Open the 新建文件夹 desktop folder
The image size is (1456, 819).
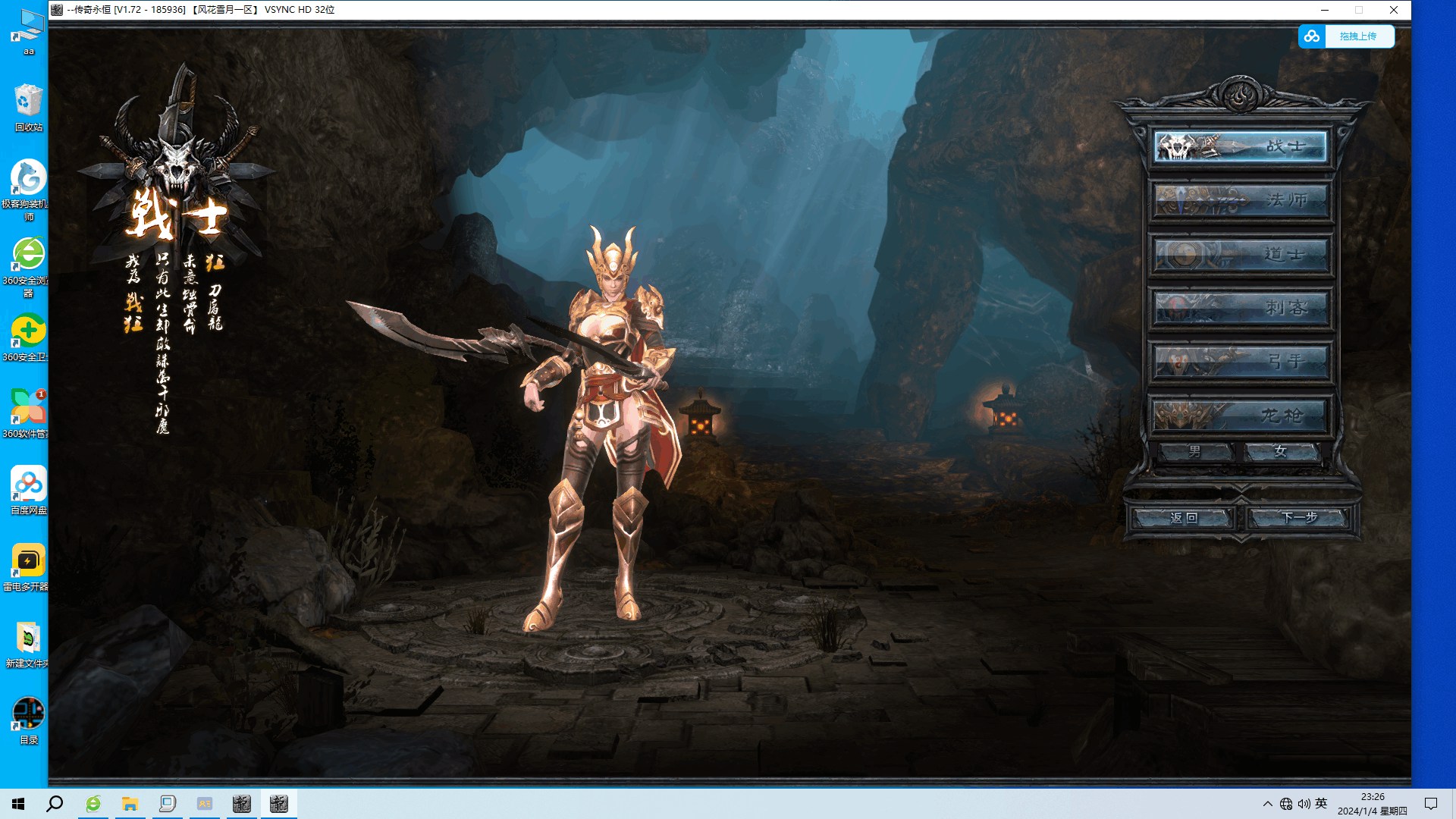tap(28, 645)
